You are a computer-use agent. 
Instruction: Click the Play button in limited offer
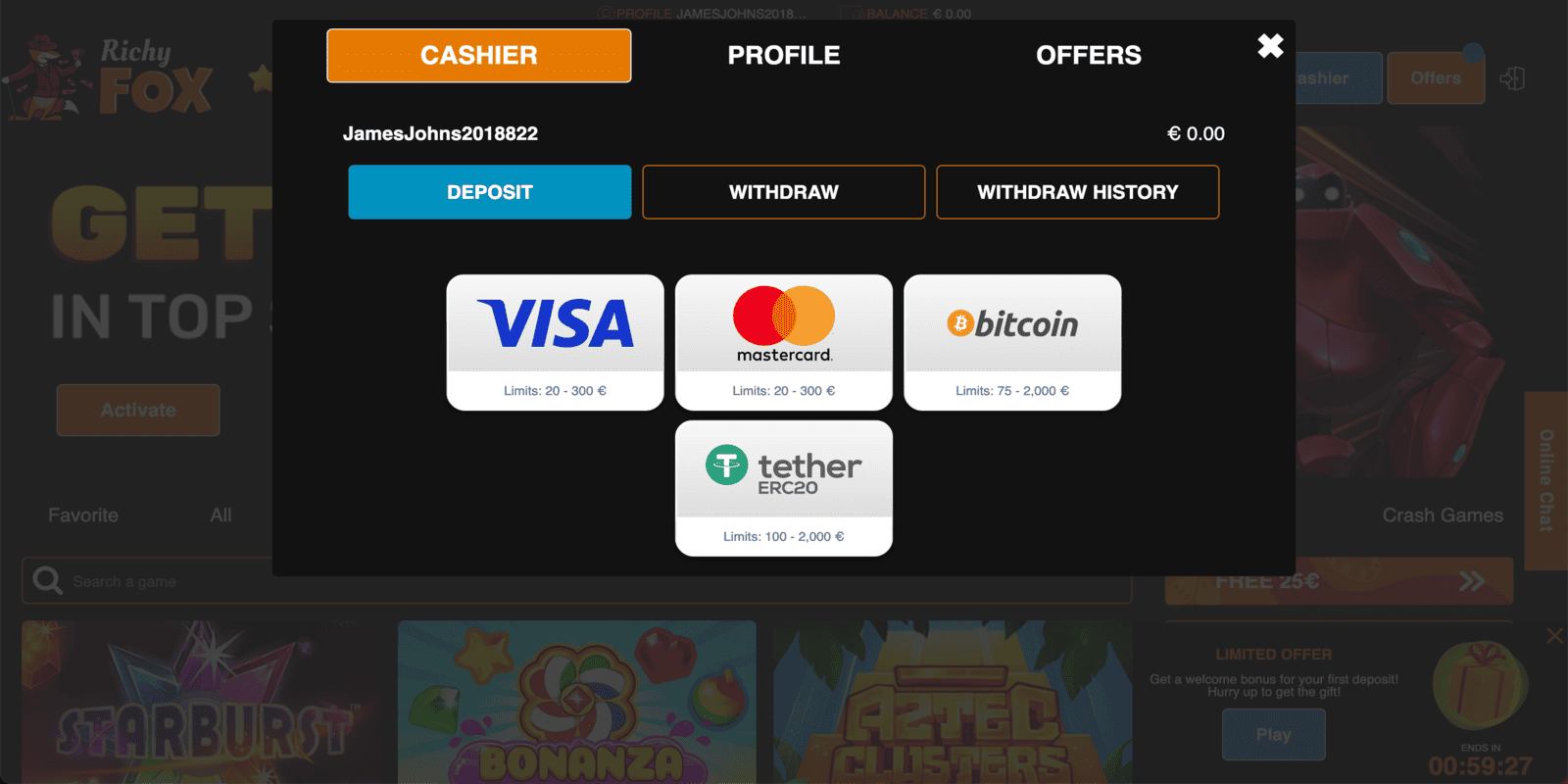1274,734
